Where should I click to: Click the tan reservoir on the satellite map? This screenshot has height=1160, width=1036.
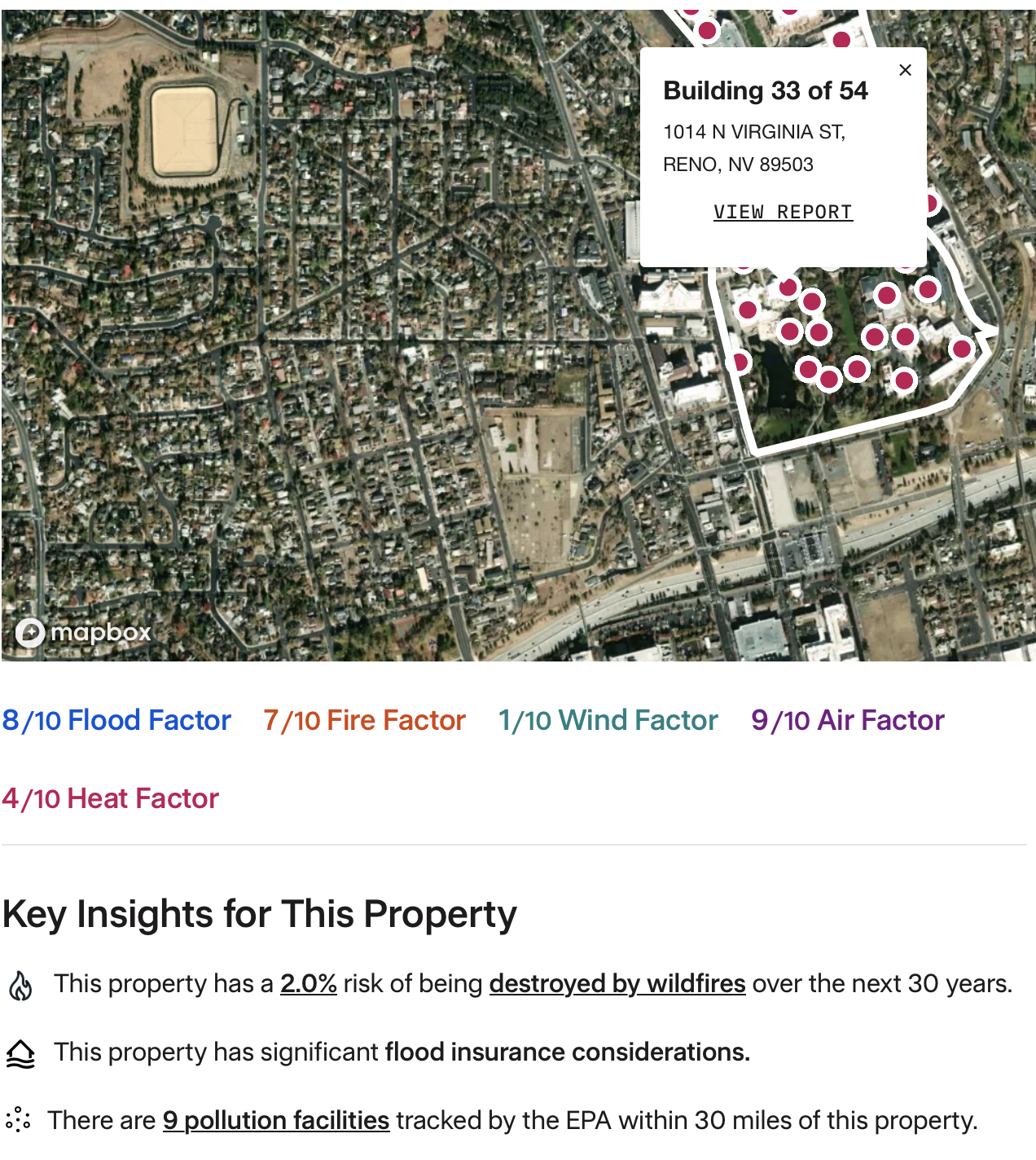(x=184, y=130)
